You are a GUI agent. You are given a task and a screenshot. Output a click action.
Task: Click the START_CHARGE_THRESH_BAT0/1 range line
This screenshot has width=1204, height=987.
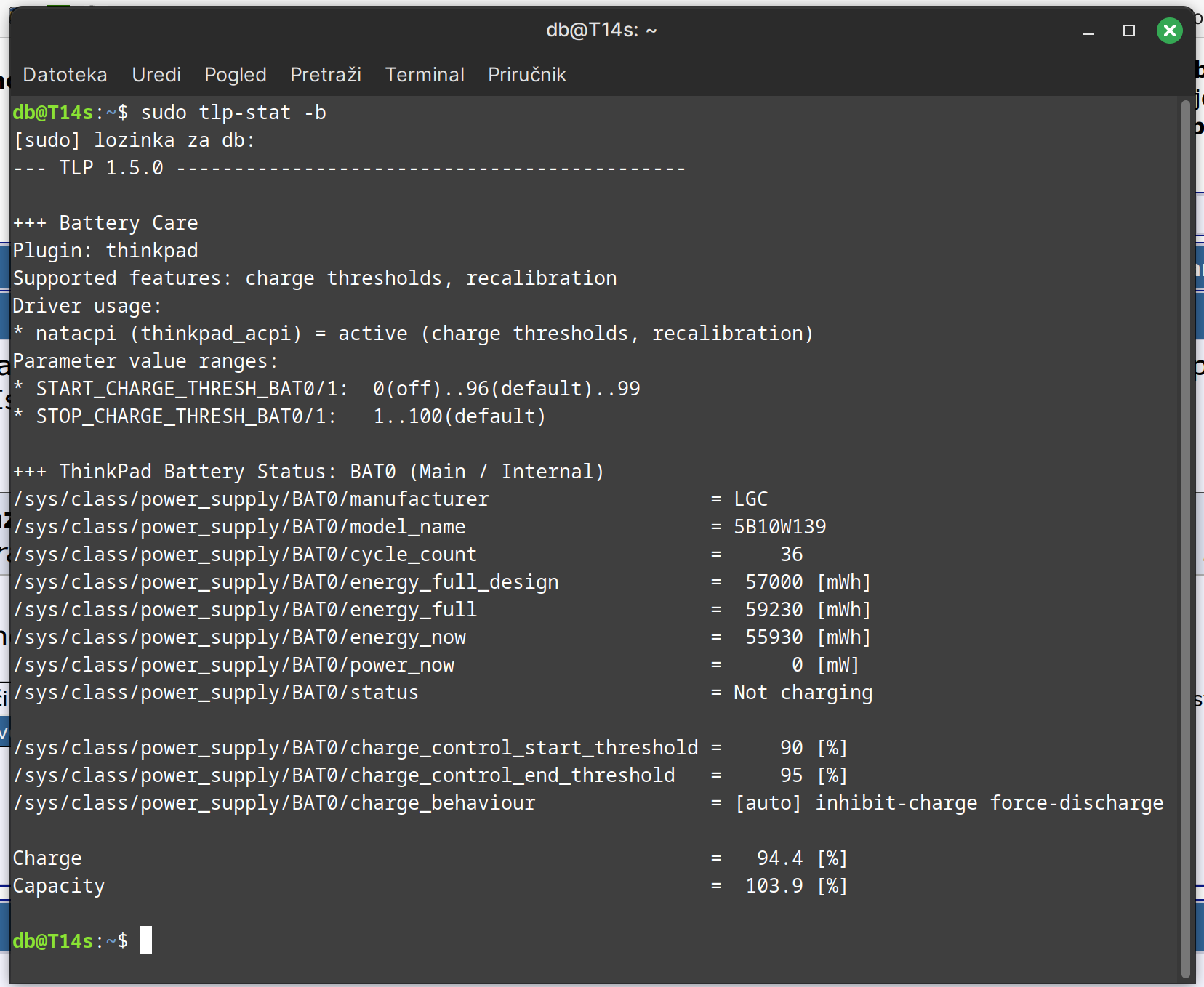coord(326,389)
